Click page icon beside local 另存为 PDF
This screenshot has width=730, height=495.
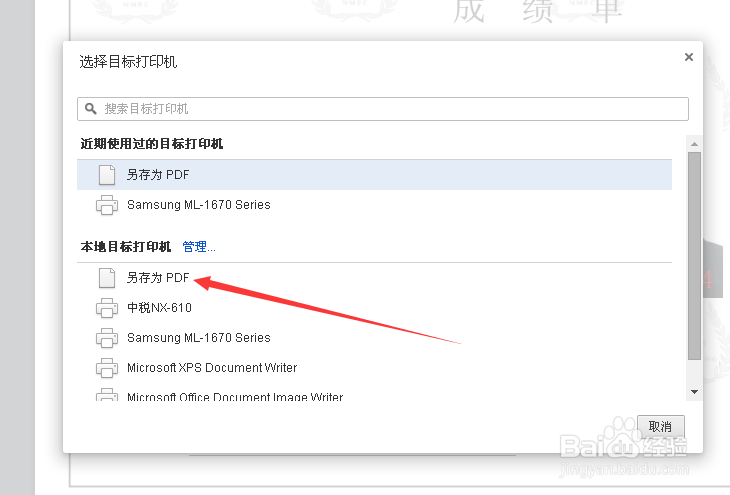point(107,278)
